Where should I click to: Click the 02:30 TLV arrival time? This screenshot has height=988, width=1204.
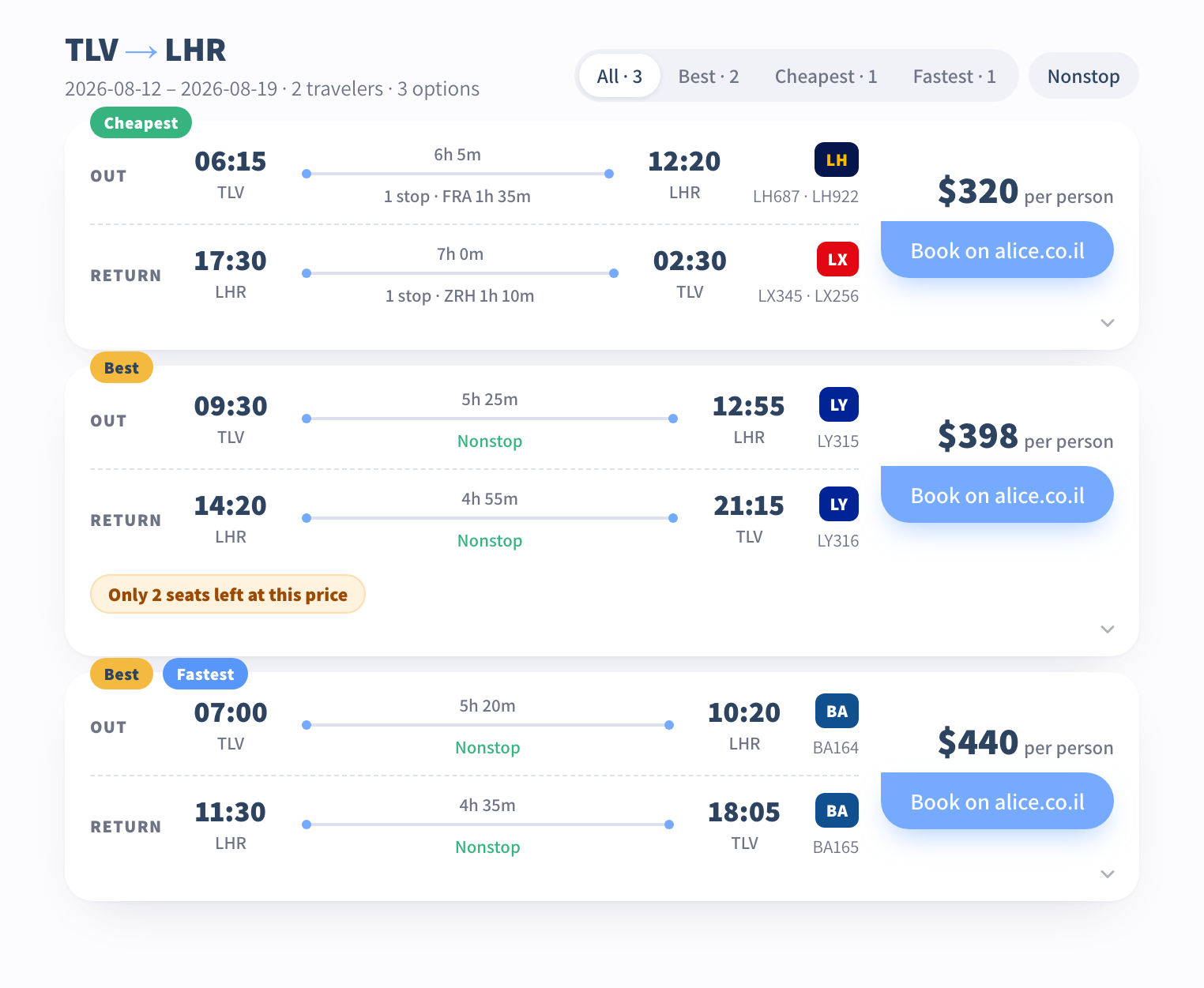coord(690,274)
